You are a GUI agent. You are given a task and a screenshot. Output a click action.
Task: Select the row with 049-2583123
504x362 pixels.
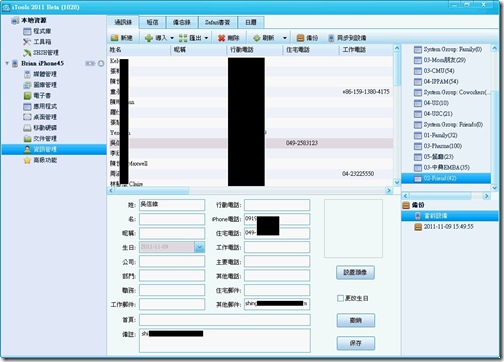tap(250, 143)
